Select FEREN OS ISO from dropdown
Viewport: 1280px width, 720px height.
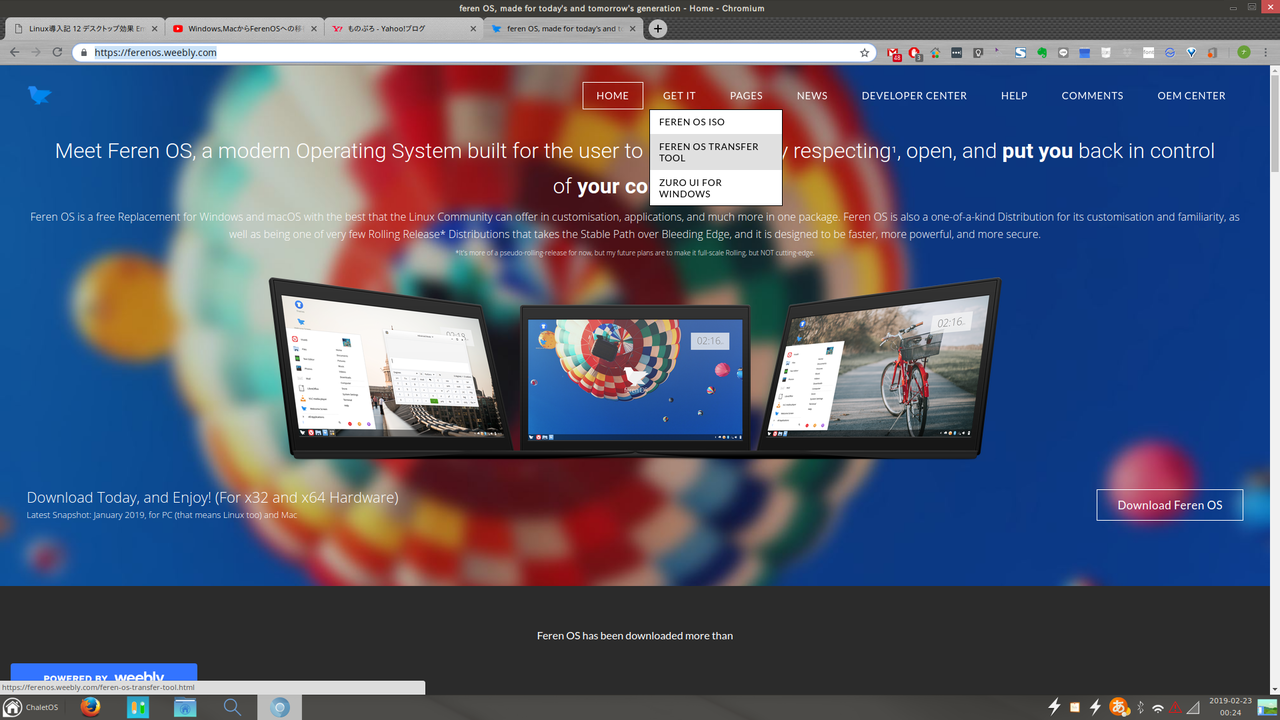pos(715,122)
